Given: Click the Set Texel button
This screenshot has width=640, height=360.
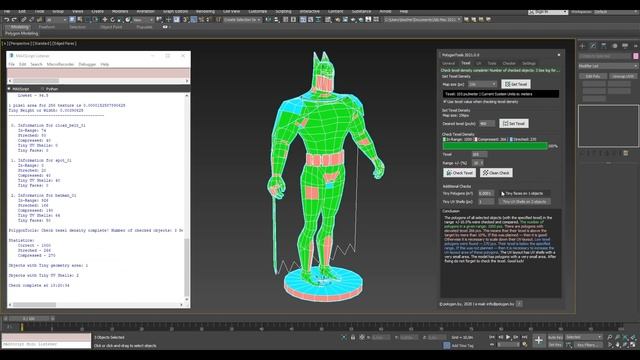Looking at the screenshot, I should tap(514, 123).
